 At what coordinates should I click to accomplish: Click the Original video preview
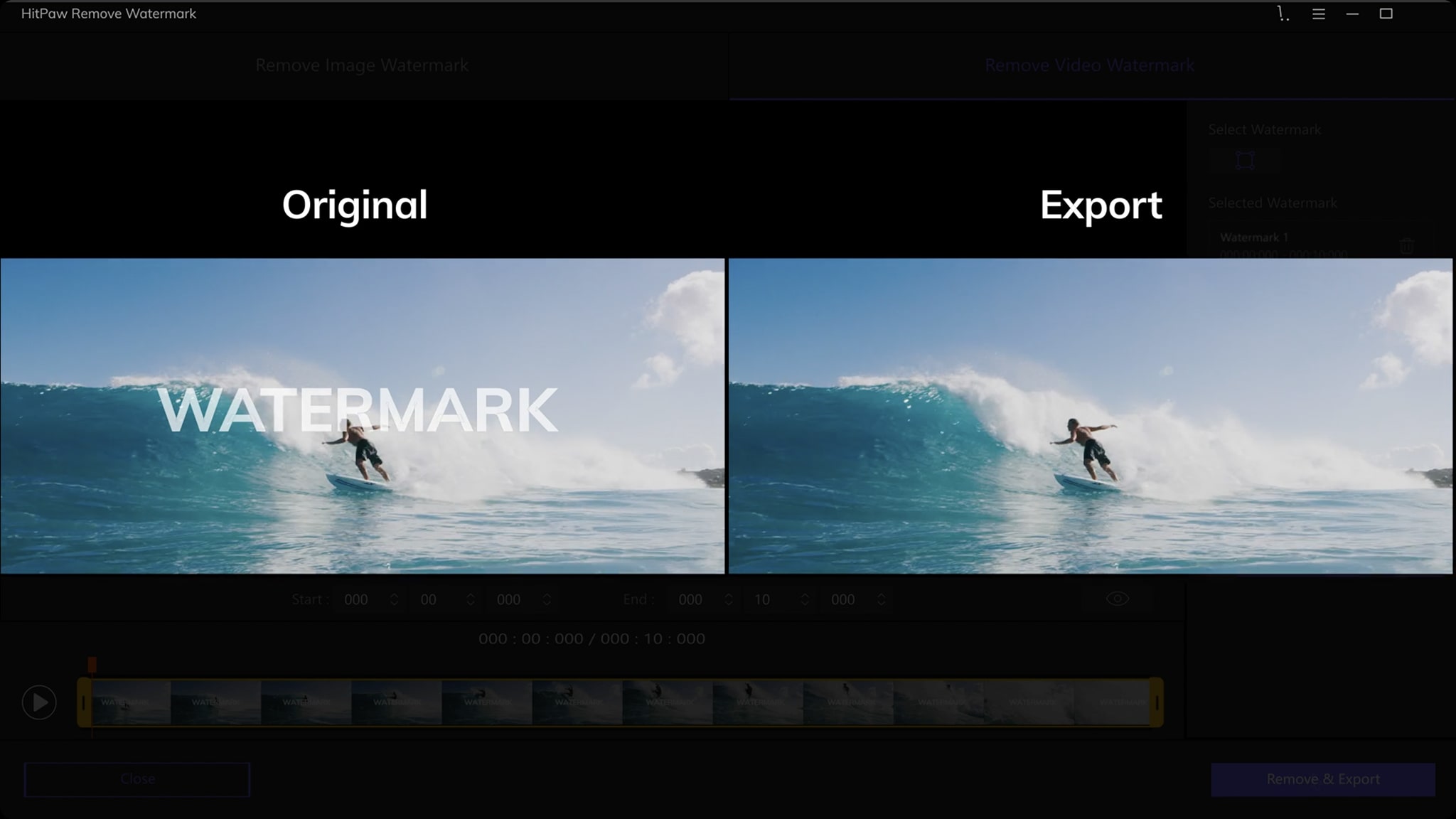click(362, 416)
